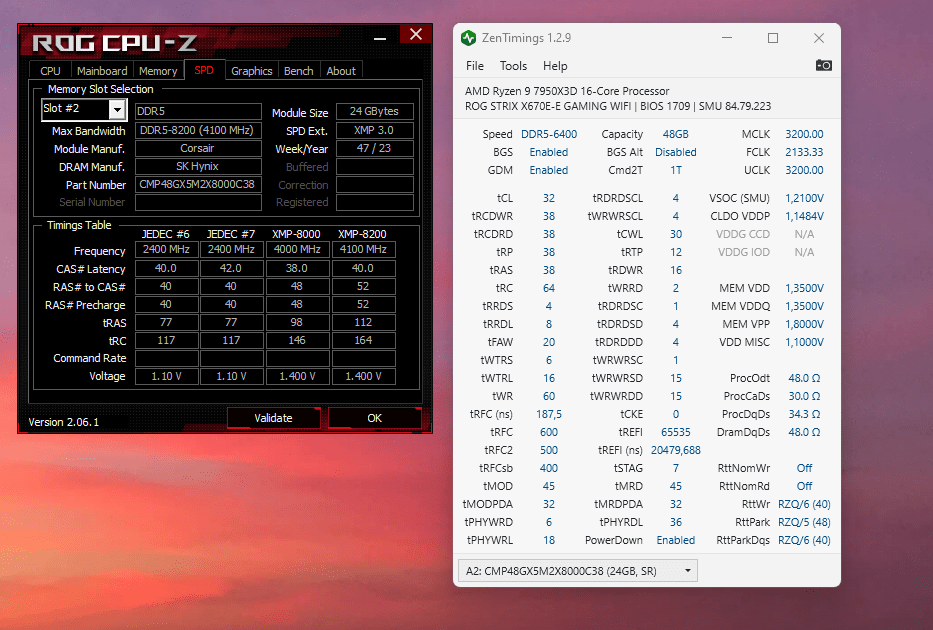Click the XMP-8200 frequency 4100 MHz cell
Image resolution: width=933 pixels, height=630 pixels.
click(x=364, y=249)
